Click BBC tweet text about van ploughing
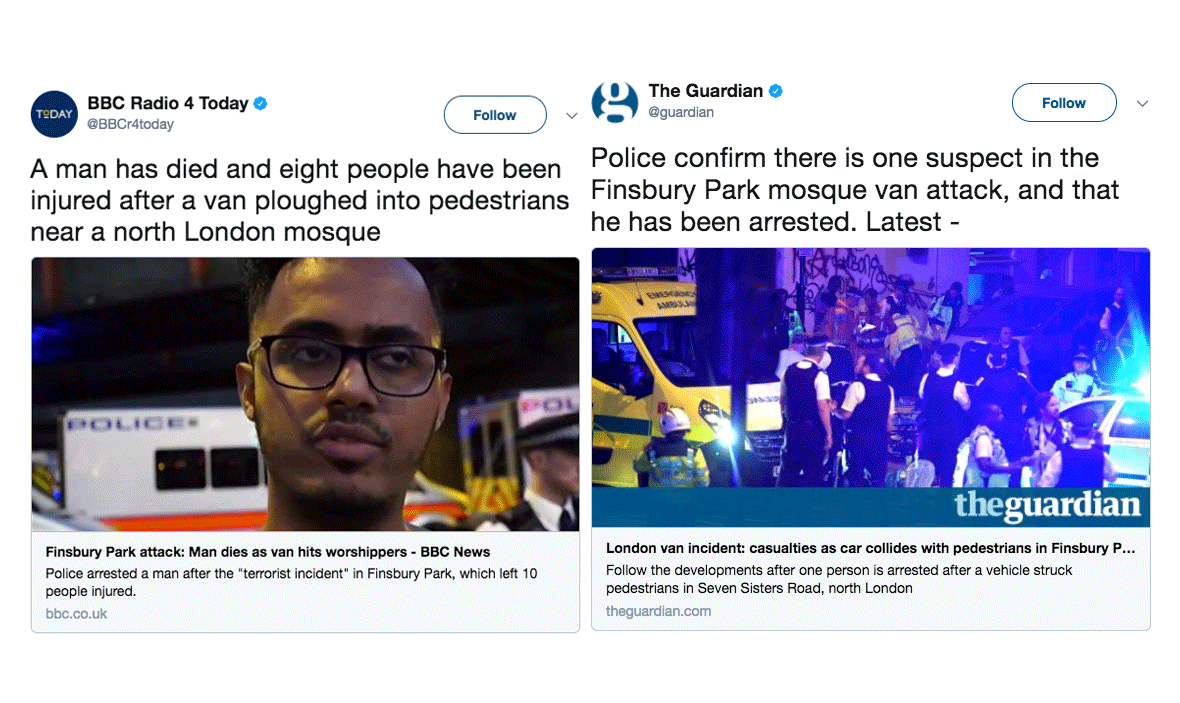The width and height of the screenshot is (1180, 703). [300, 200]
